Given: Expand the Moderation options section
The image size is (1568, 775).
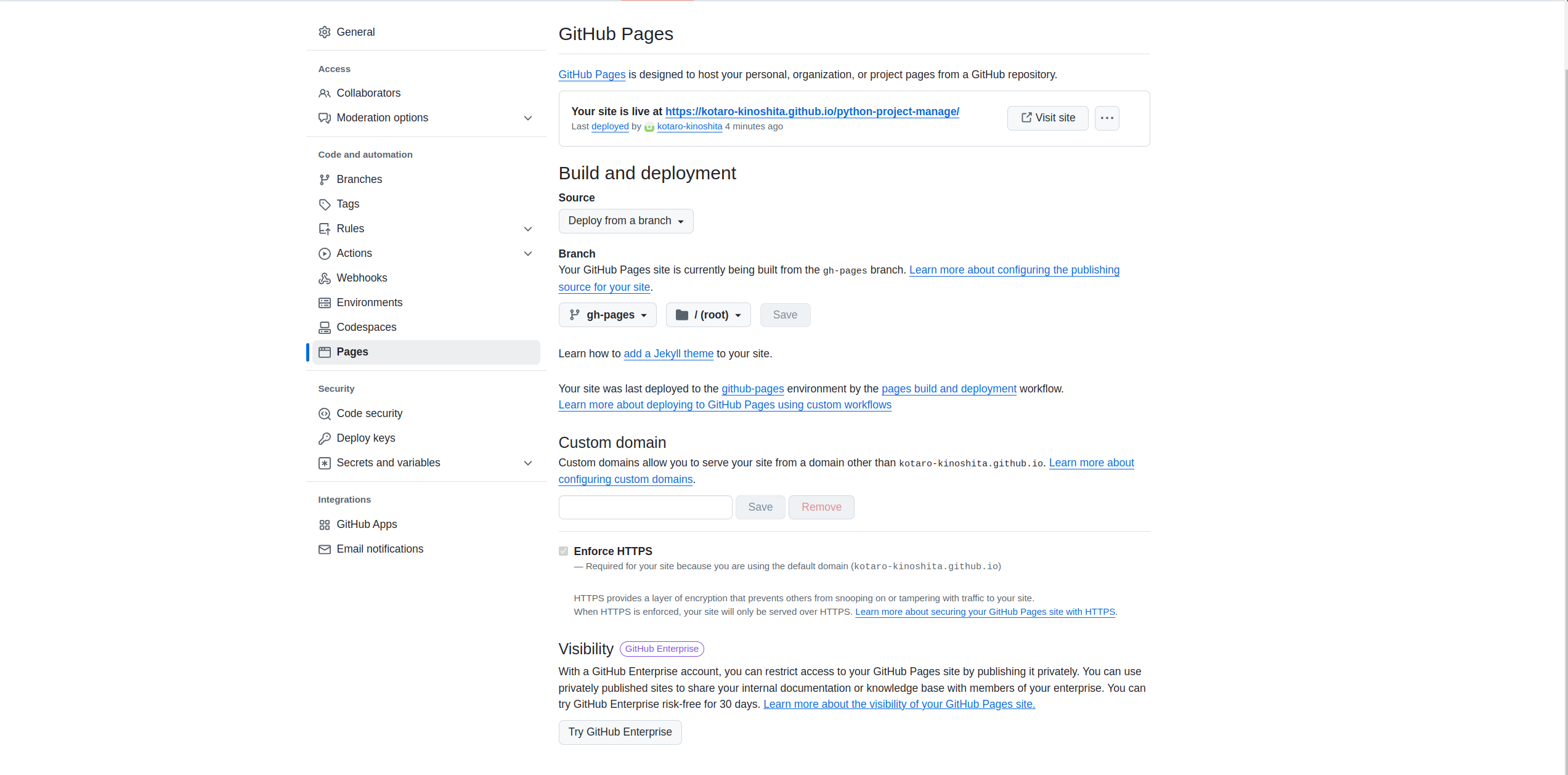Looking at the screenshot, I should coord(528,118).
